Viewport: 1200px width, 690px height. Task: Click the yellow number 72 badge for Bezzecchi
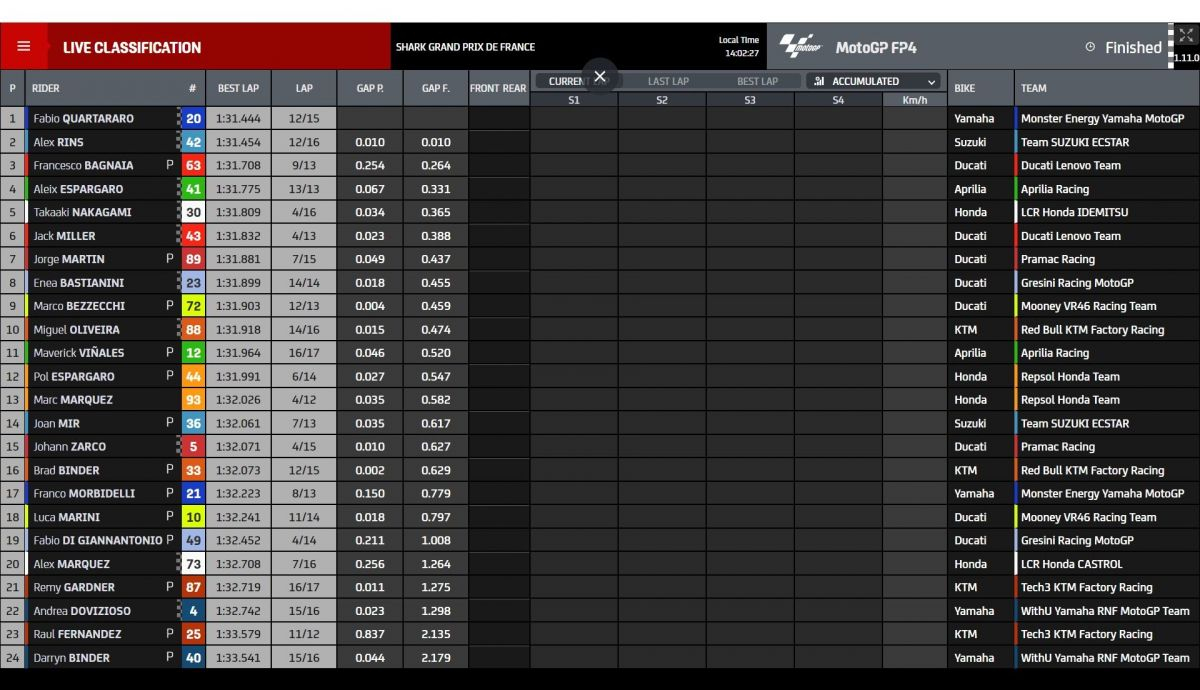[x=193, y=306]
